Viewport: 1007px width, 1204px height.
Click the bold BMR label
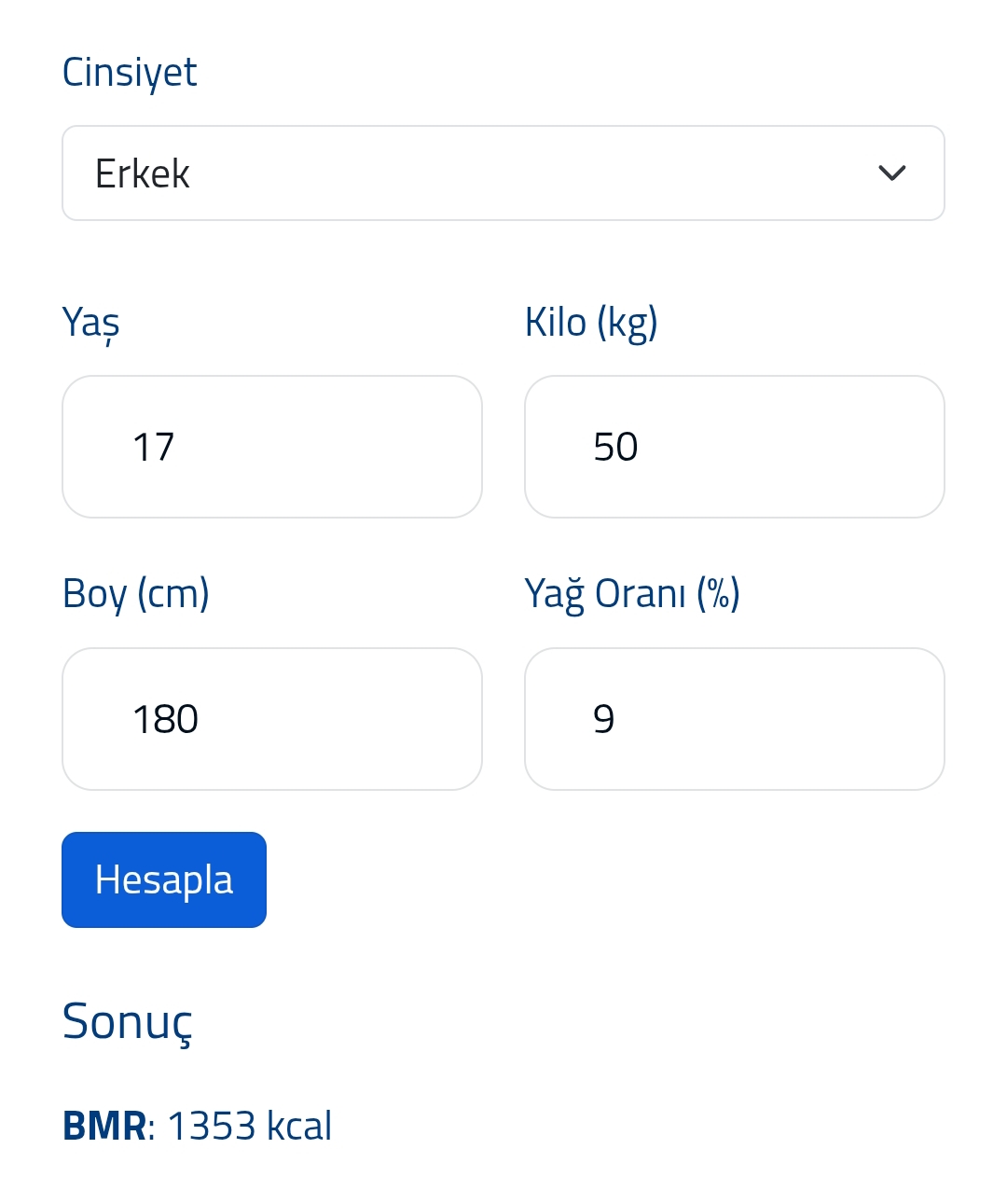[103, 1126]
